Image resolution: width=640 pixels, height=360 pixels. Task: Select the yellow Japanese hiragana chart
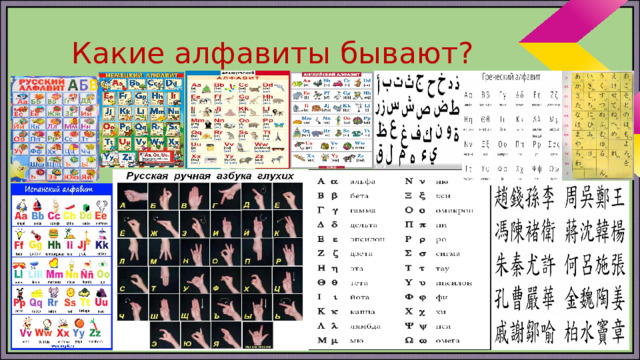(598, 125)
